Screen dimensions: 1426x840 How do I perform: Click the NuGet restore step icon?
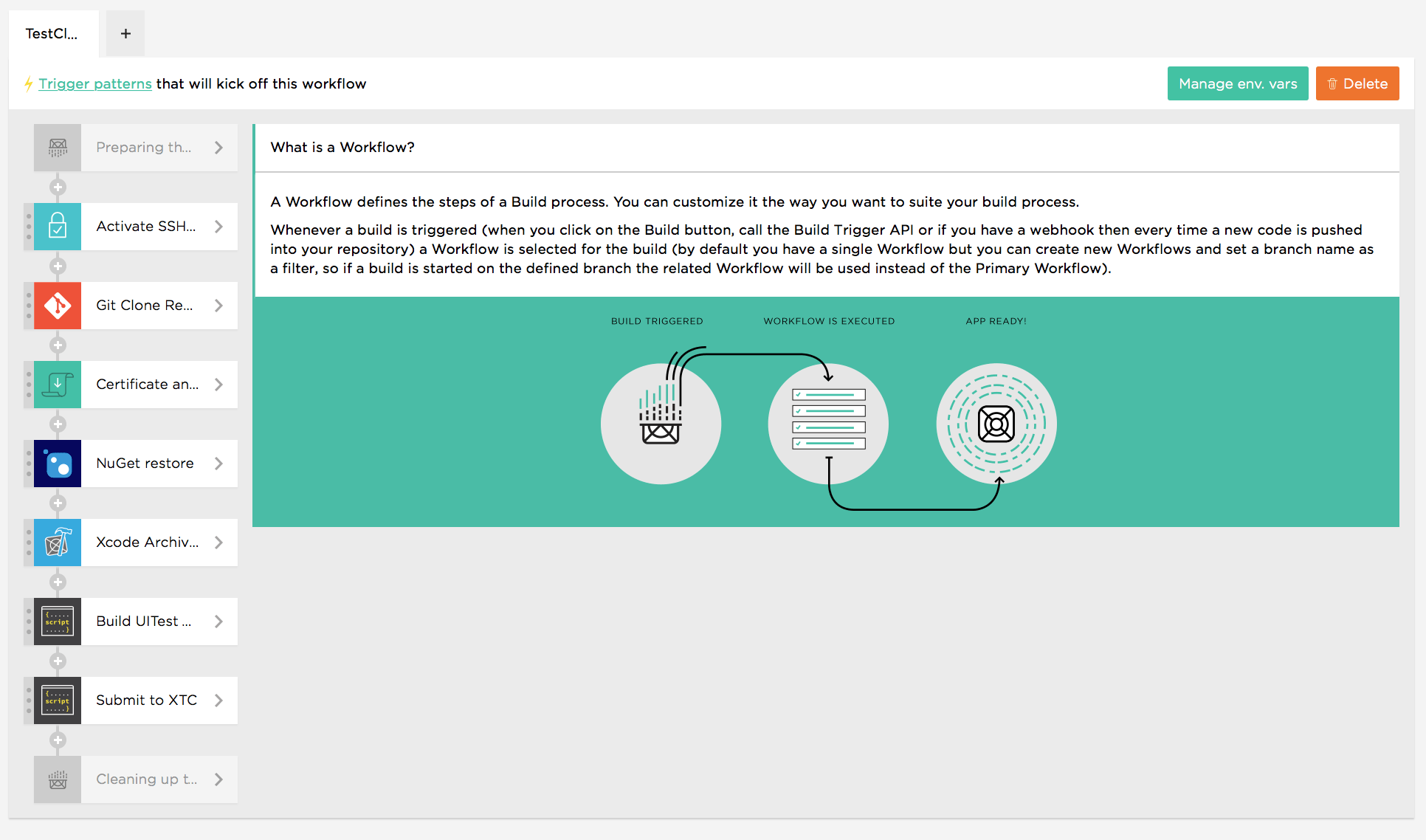pos(58,464)
